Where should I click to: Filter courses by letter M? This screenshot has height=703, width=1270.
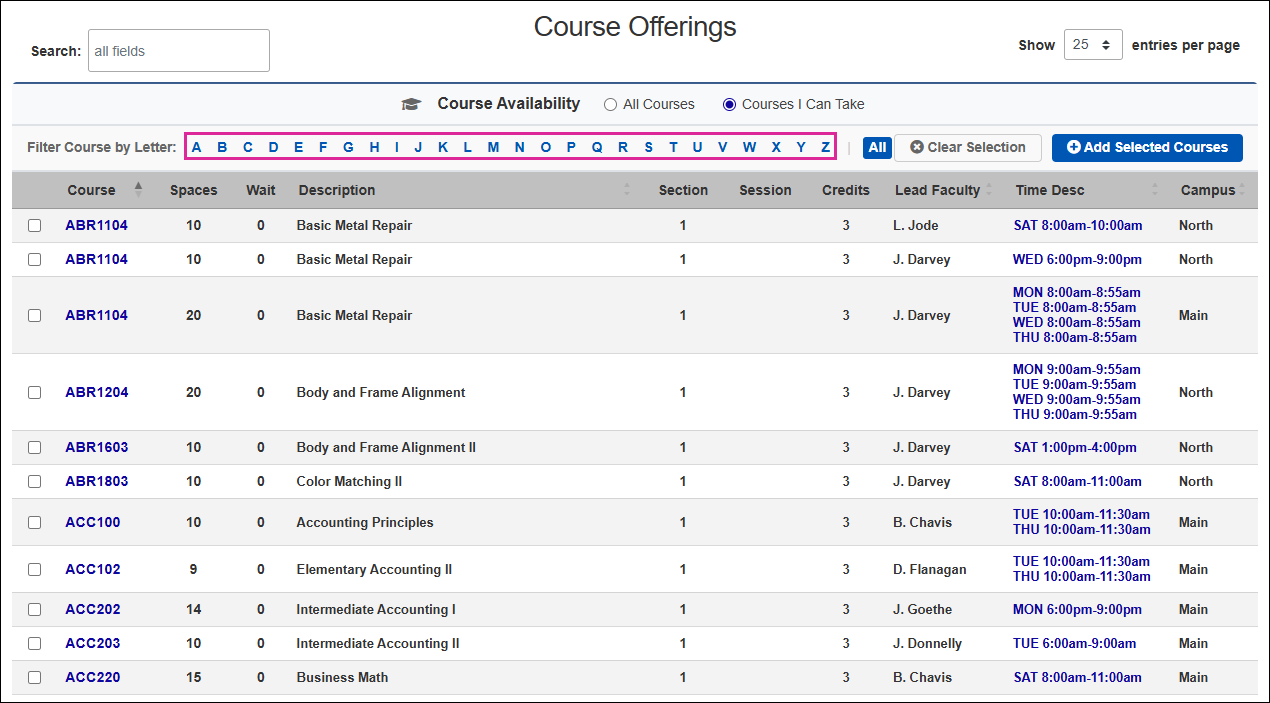(493, 147)
